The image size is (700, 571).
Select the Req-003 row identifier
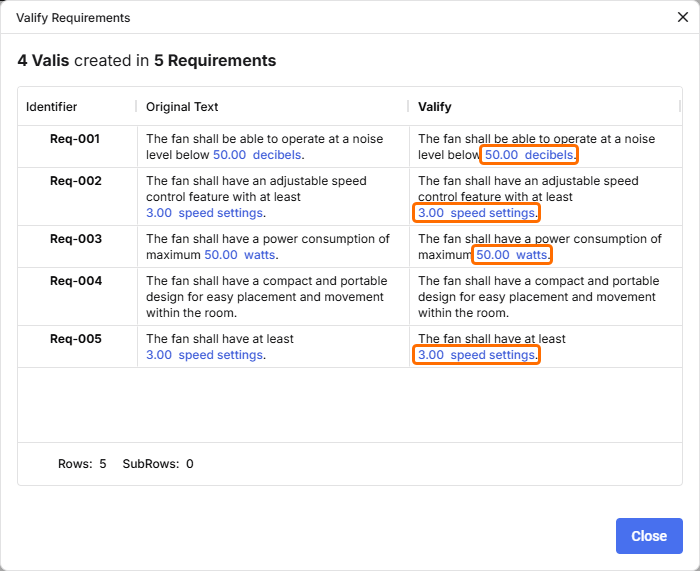point(76,239)
